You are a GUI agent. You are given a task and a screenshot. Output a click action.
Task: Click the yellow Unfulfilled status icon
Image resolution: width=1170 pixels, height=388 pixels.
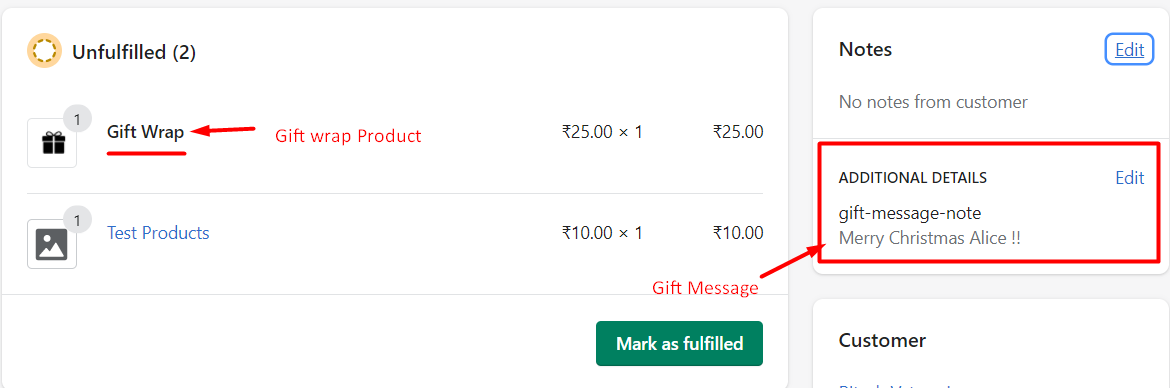45,51
